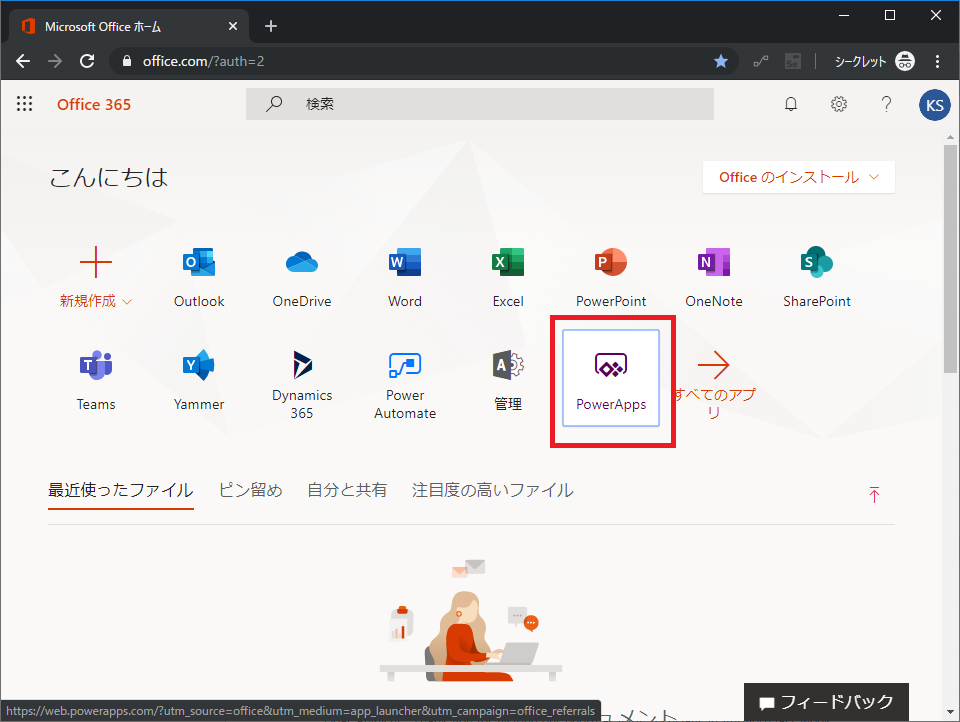Launch the Excel app
Image resolution: width=960 pixels, height=722 pixels.
[508, 277]
